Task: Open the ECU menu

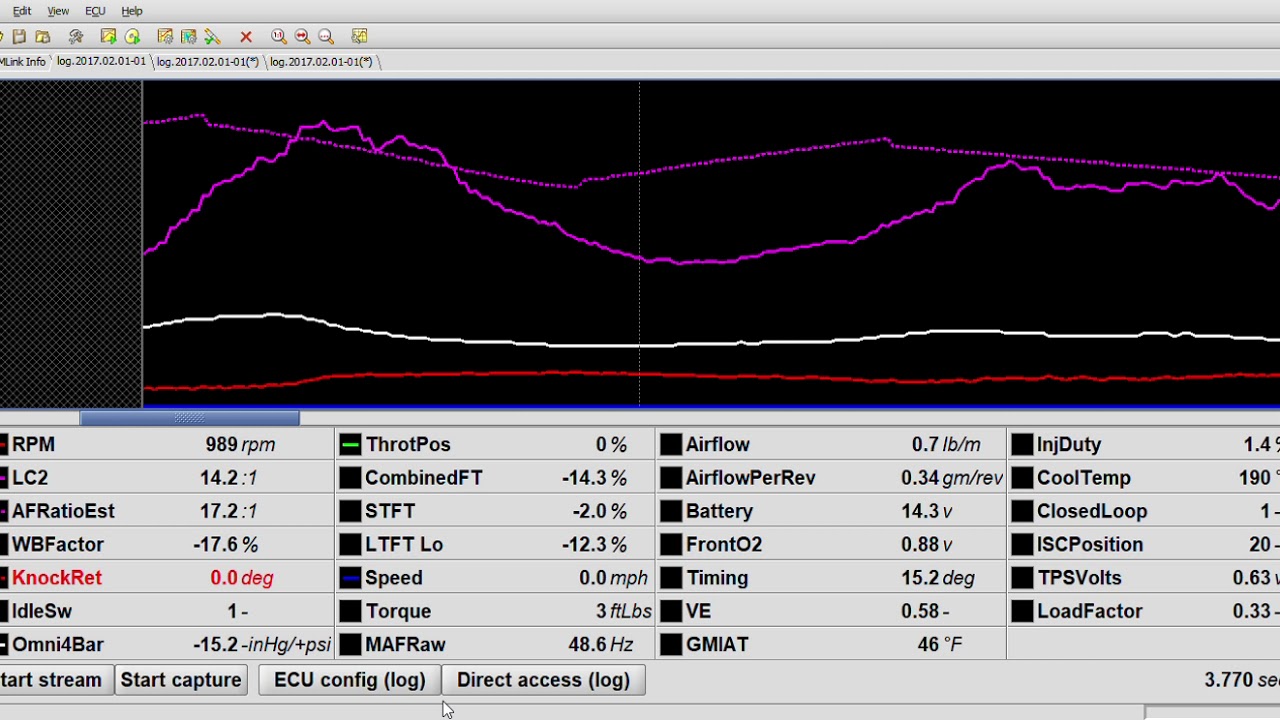Action: 95,11
